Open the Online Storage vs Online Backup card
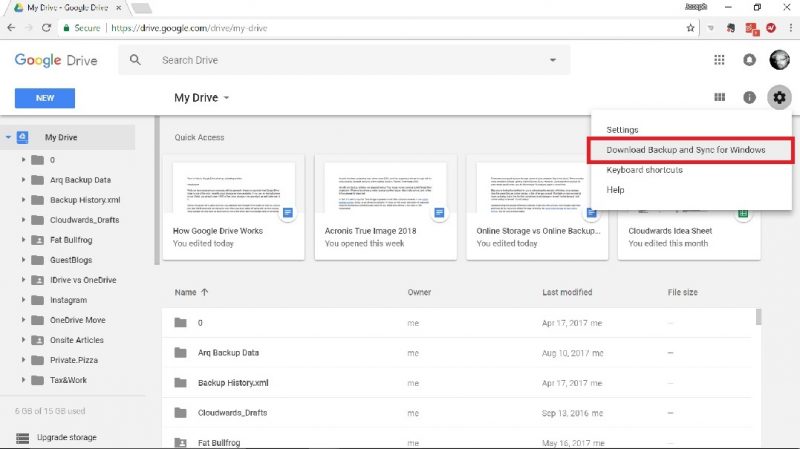This screenshot has width=800, height=449. coord(537,207)
